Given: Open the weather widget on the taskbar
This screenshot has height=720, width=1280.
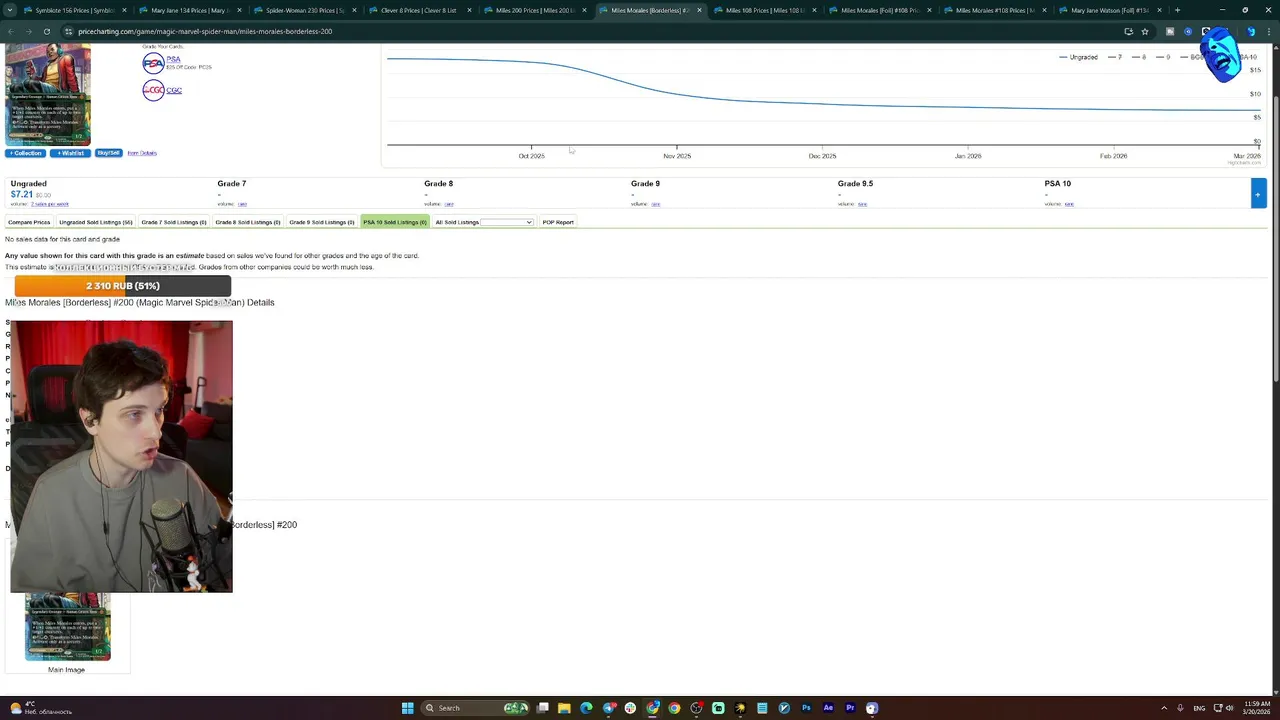Looking at the screenshot, I should pyautogui.click(x=40, y=708).
